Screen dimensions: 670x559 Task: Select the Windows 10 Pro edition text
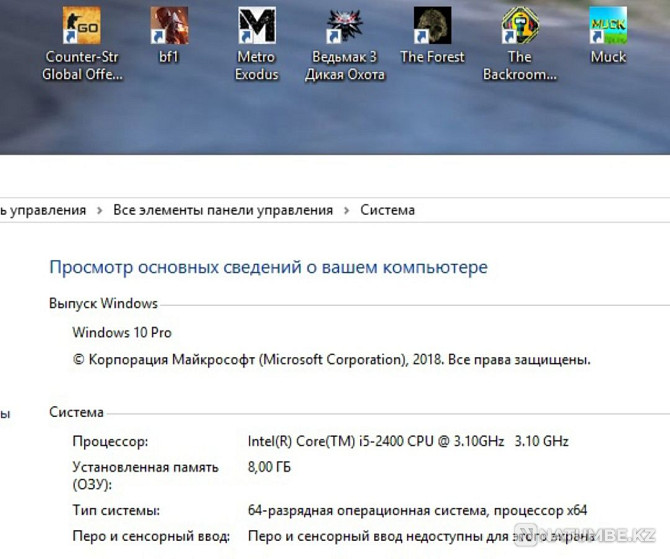pyautogui.click(x=122, y=332)
